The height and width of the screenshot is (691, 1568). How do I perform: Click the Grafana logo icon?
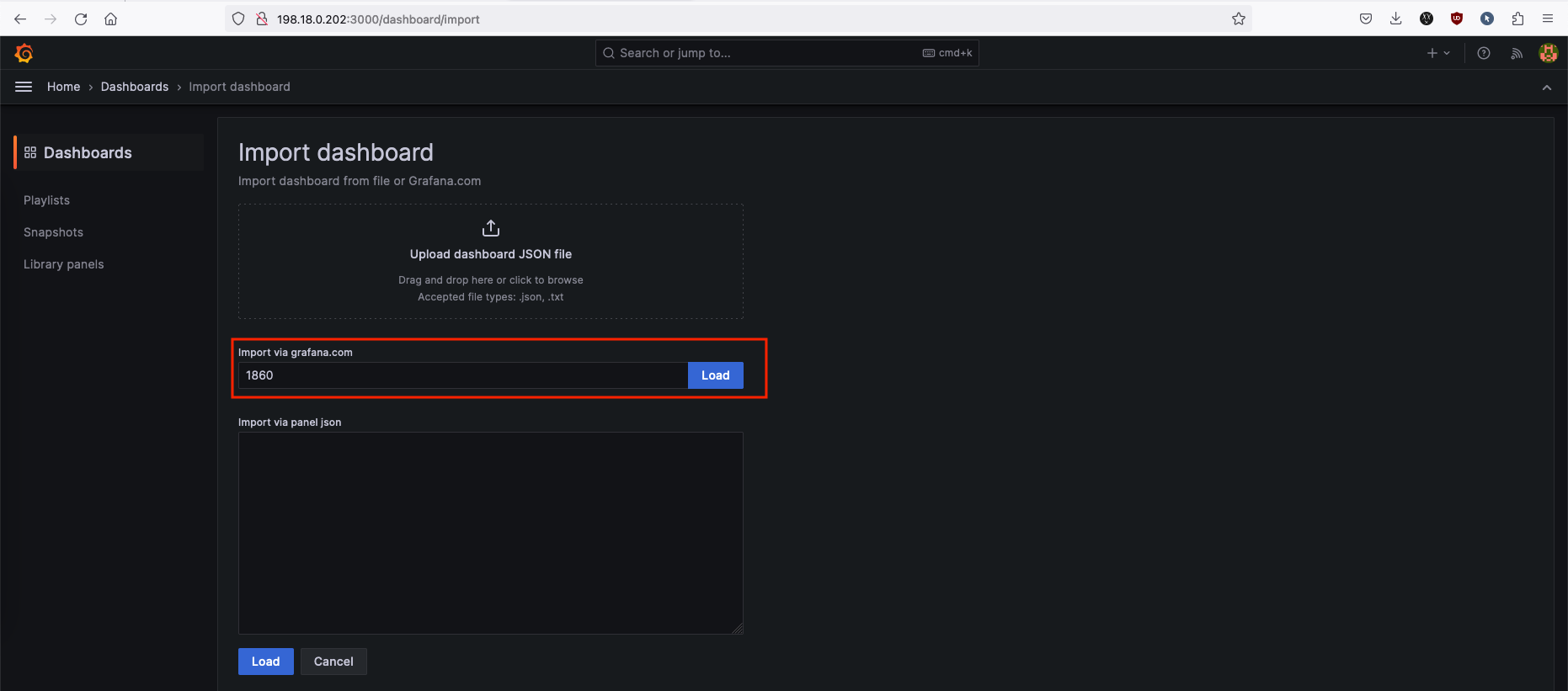pos(24,53)
